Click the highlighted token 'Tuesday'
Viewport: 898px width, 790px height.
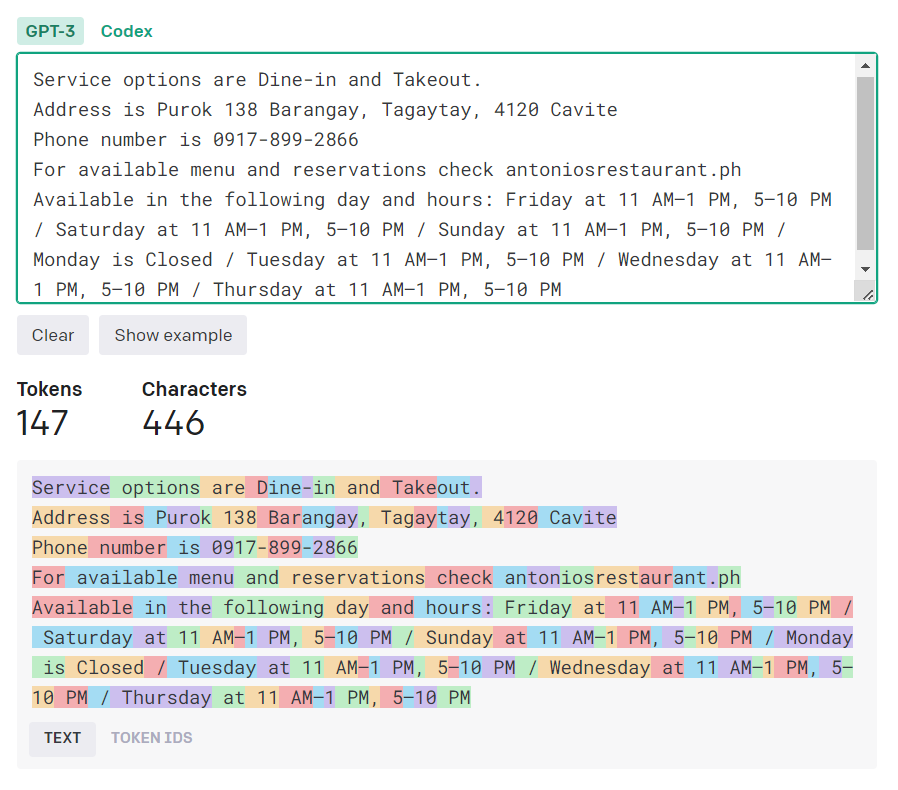click(211, 667)
